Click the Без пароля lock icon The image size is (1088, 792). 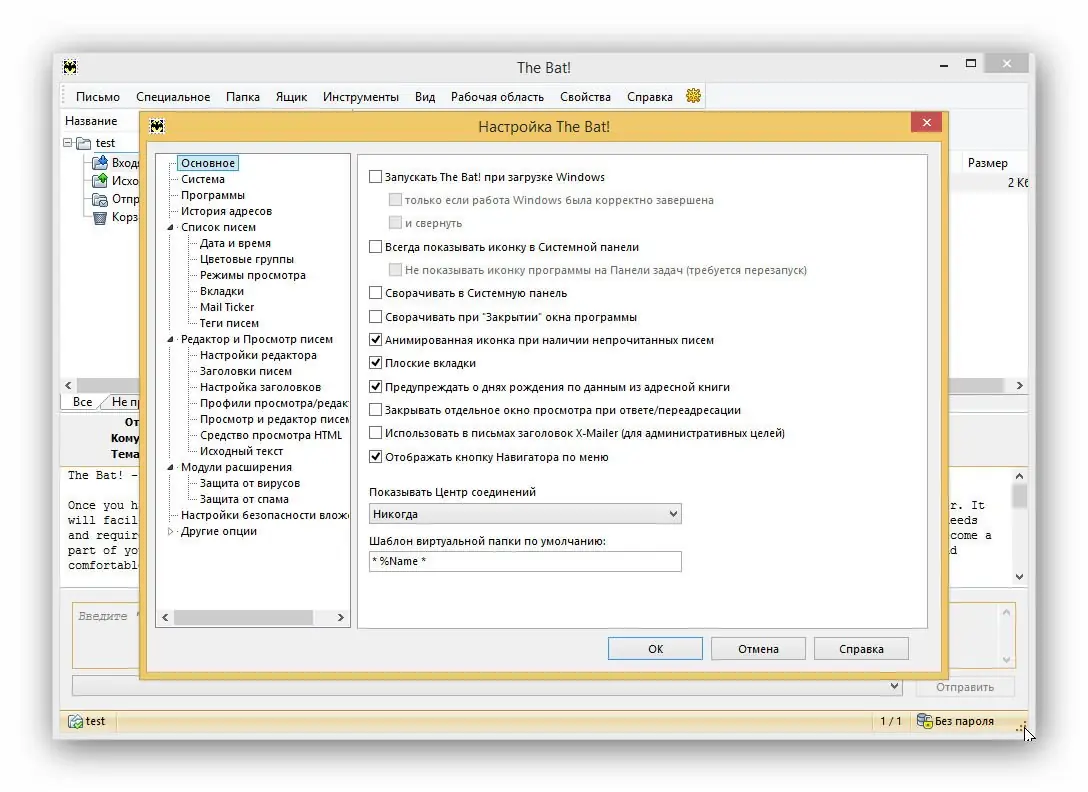tap(924, 721)
